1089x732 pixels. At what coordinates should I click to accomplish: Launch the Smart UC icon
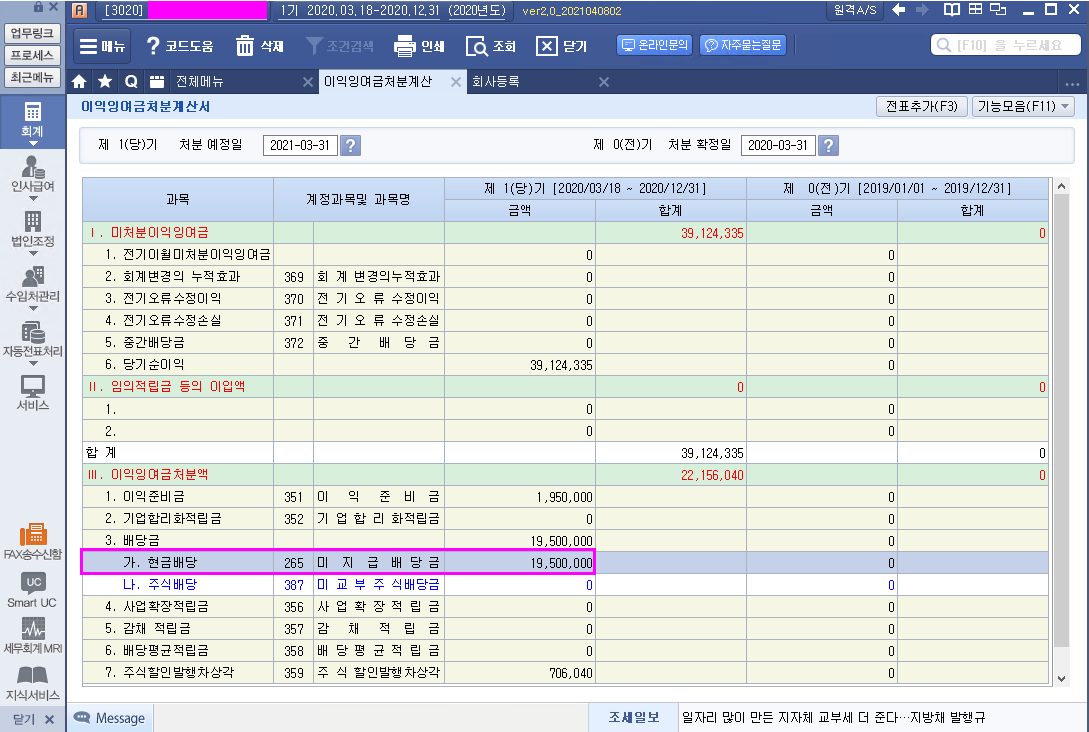click(32, 590)
